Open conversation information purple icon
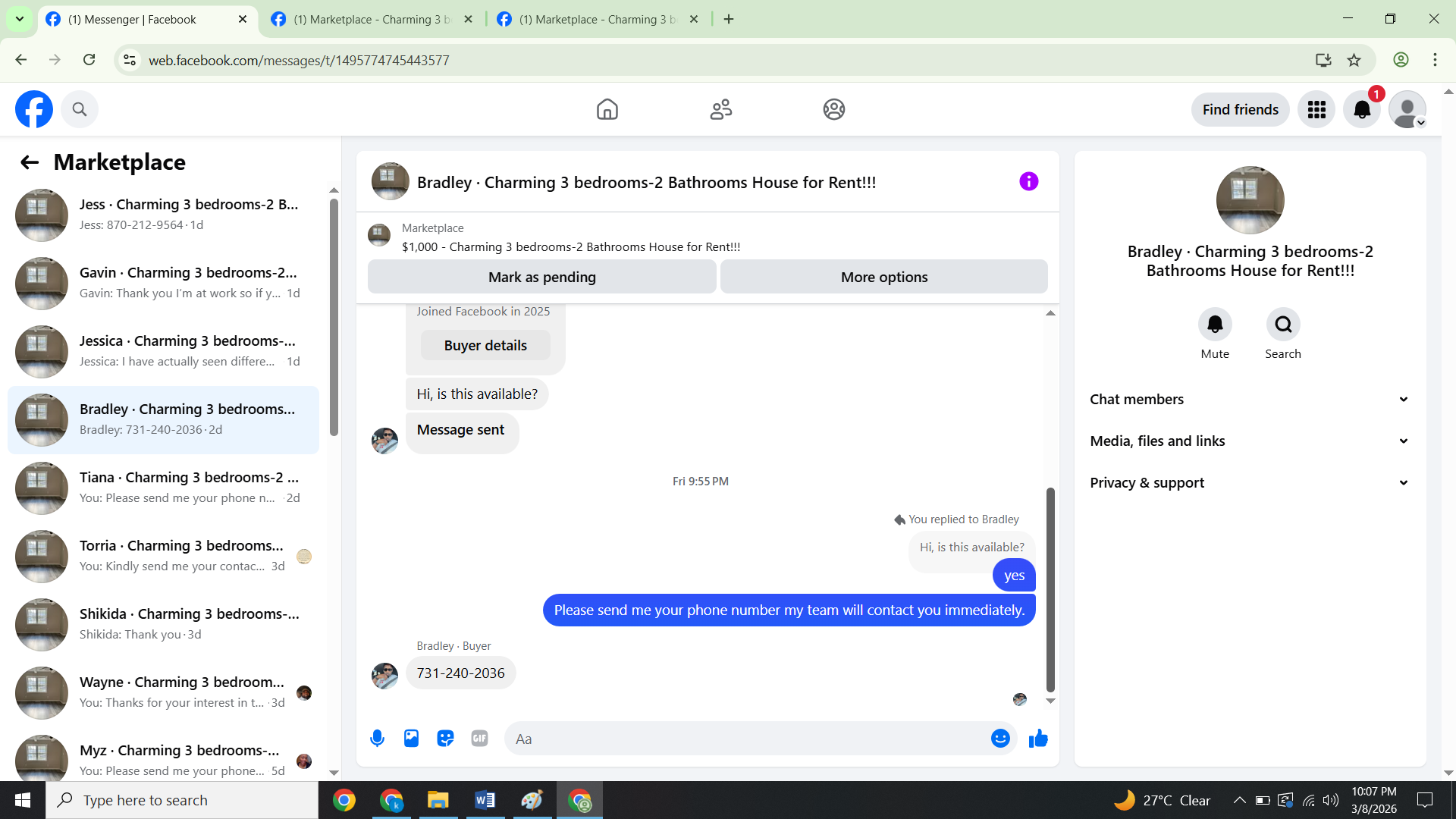Image resolution: width=1456 pixels, height=819 pixels. [x=1028, y=181]
